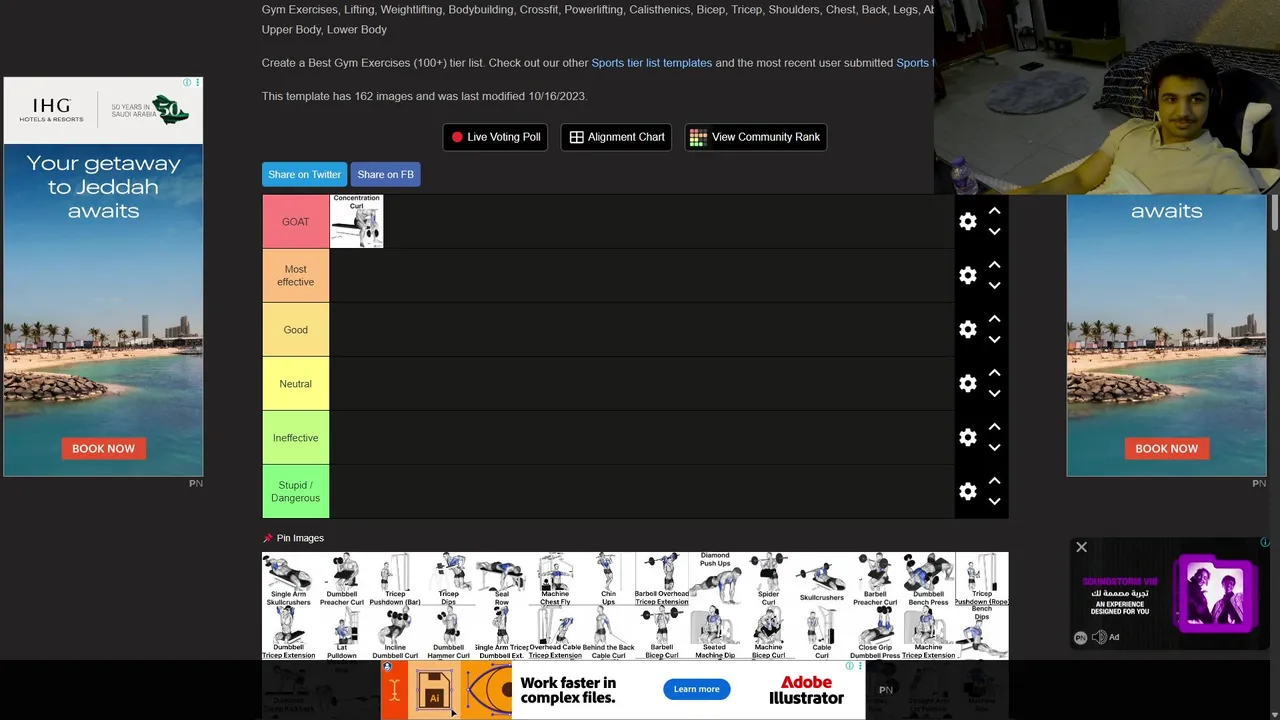
Task: Select the Single Arm Skullcrushers image
Action: (x=288, y=579)
